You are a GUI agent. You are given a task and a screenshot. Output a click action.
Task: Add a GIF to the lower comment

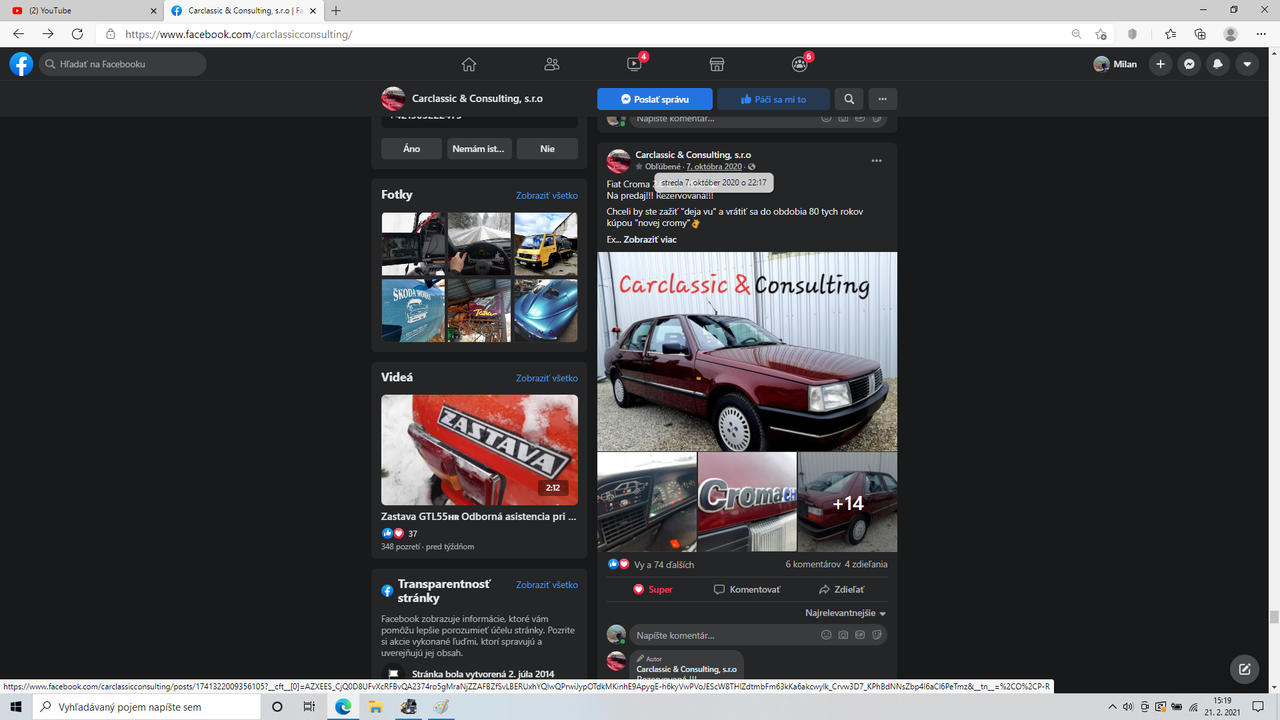tap(860, 635)
